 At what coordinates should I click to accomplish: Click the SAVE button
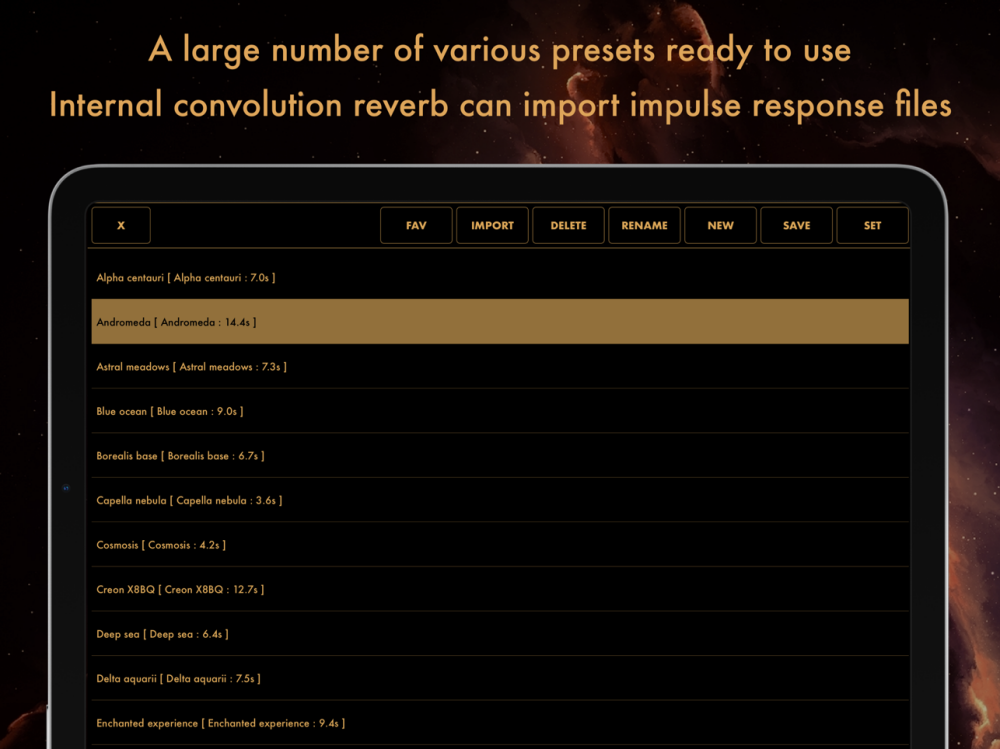click(x=797, y=225)
